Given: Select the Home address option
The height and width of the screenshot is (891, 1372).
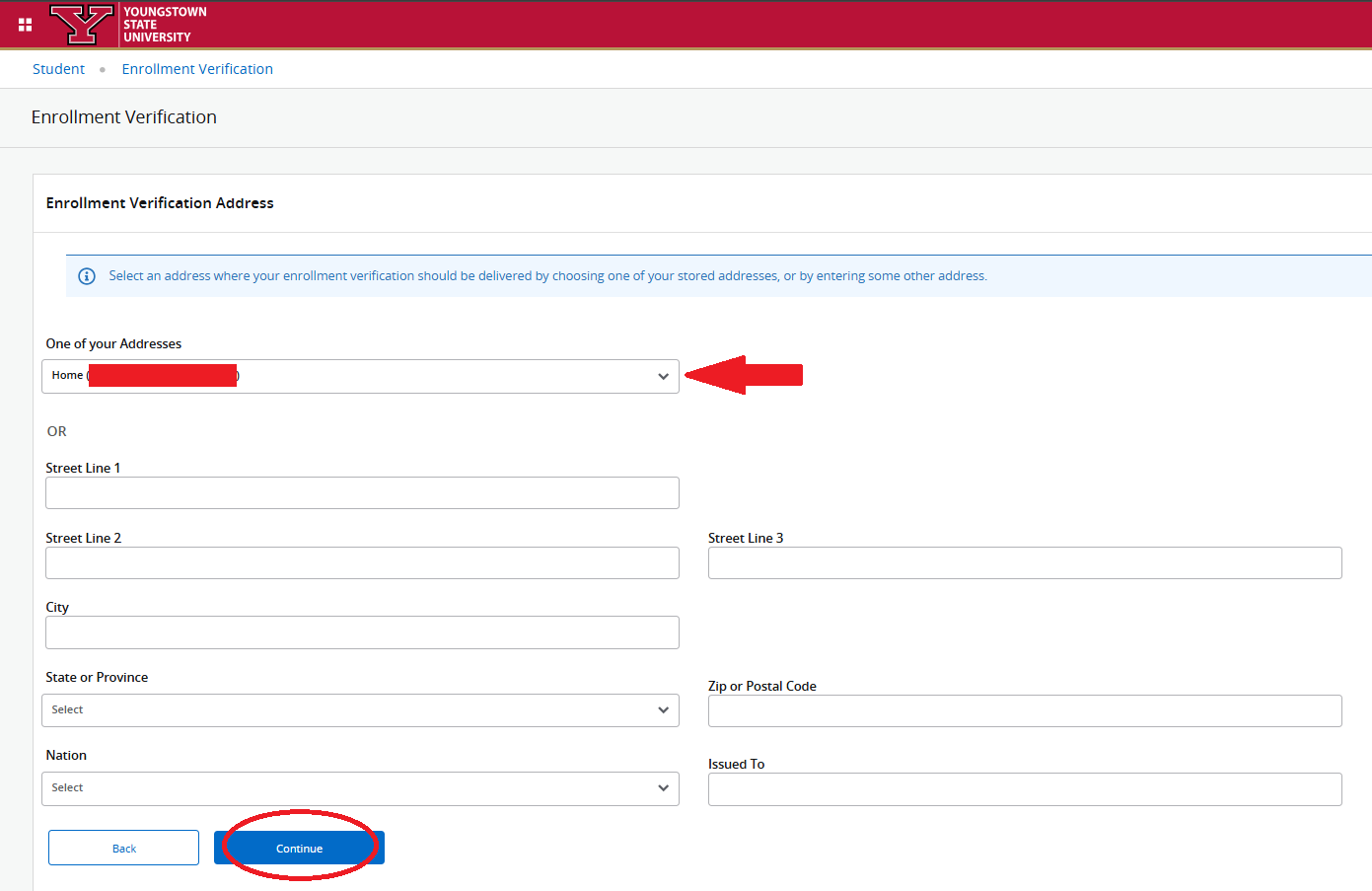Looking at the screenshot, I should click(x=148, y=375).
